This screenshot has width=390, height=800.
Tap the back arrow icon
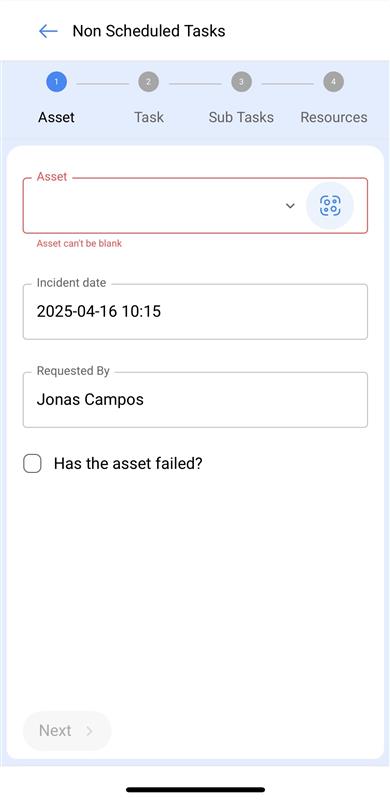click(48, 31)
